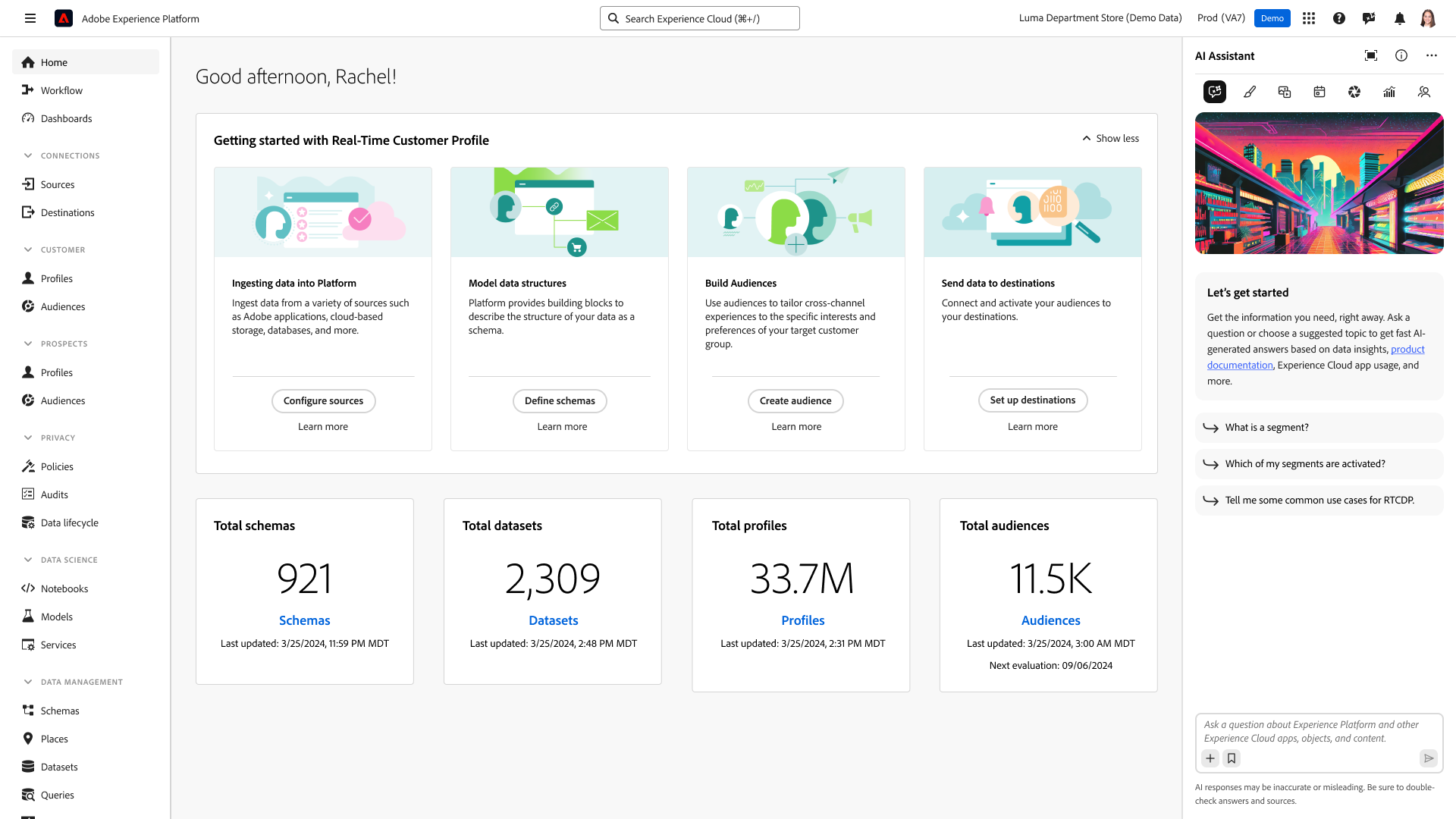The width and height of the screenshot is (1456, 819).
Task: Click the notifications bell icon
Action: [1400, 18]
